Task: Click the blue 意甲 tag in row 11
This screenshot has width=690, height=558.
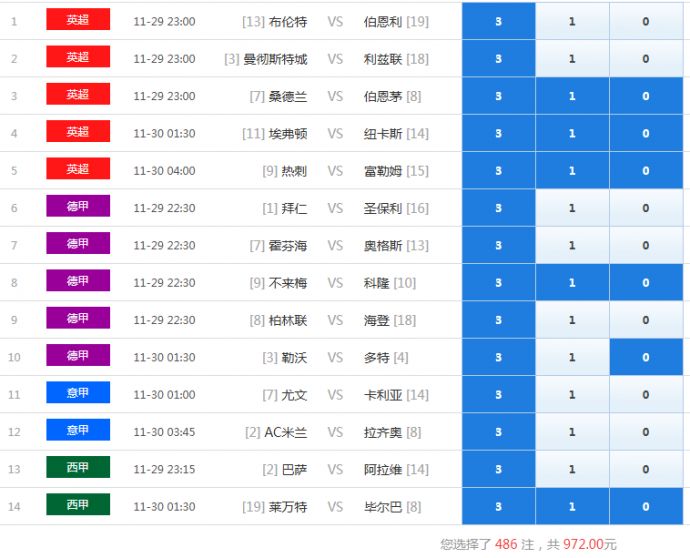Action: (x=78, y=393)
